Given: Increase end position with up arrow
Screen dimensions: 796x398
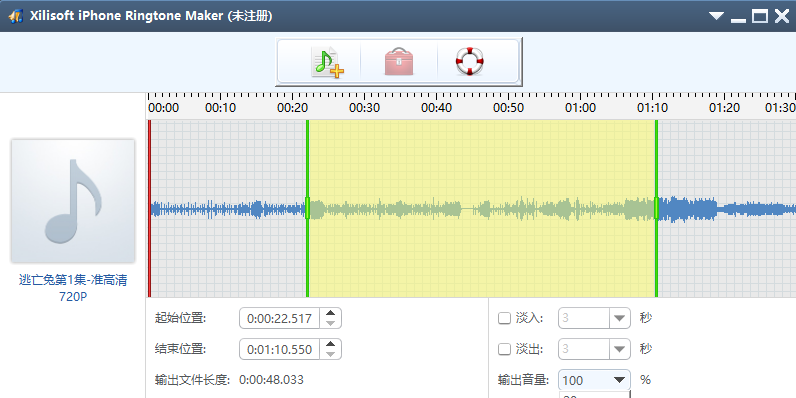Looking at the screenshot, I should 330,344.
